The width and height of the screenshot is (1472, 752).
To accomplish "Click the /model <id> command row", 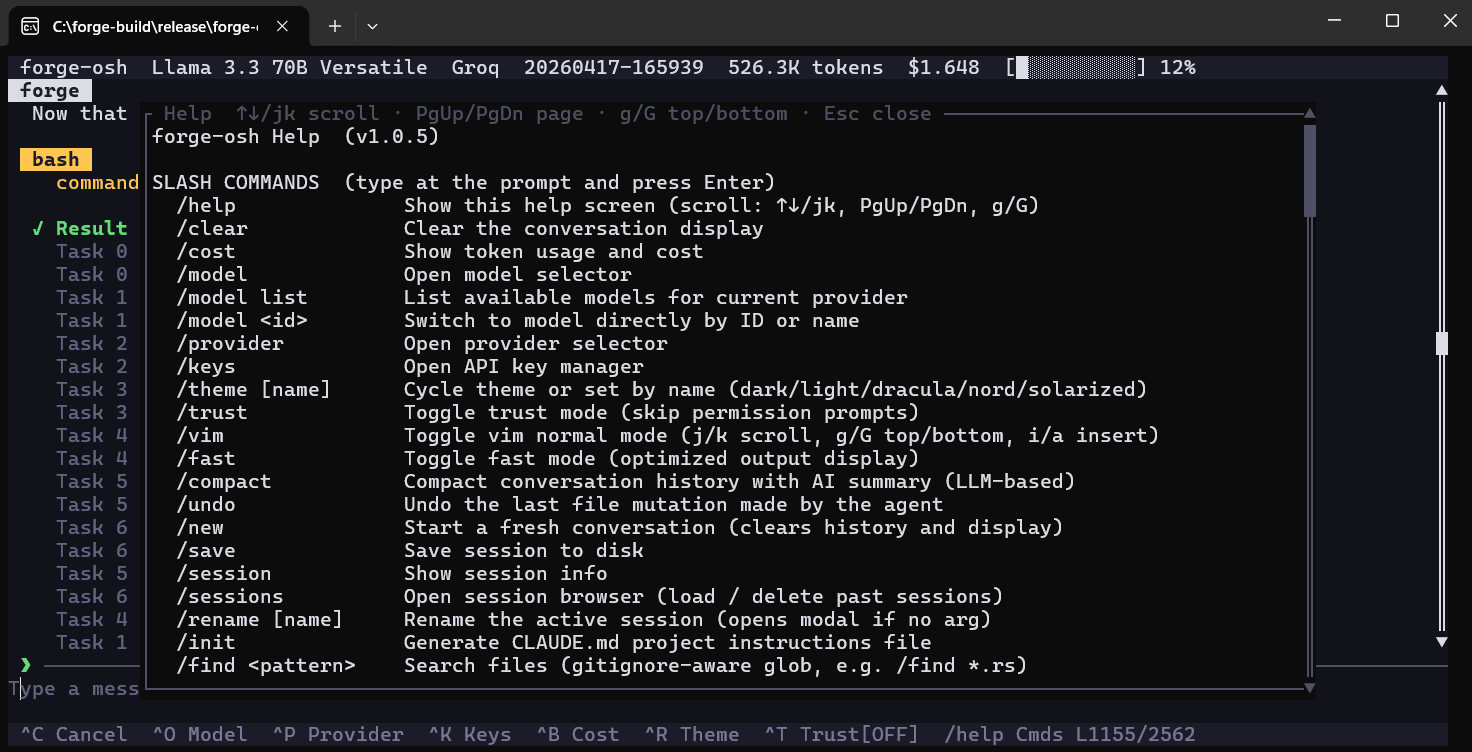I will coord(518,321).
